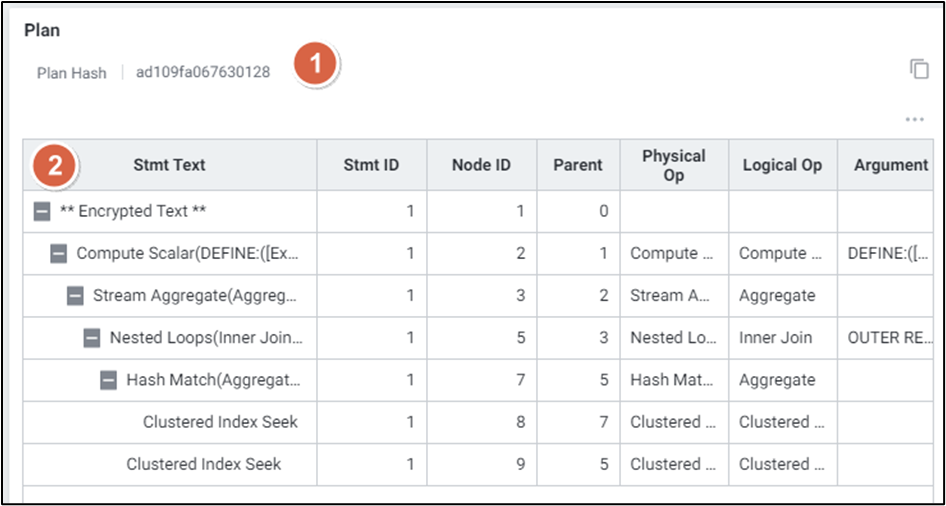Click the Logical Op column header
The image size is (946, 506).
point(782,165)
